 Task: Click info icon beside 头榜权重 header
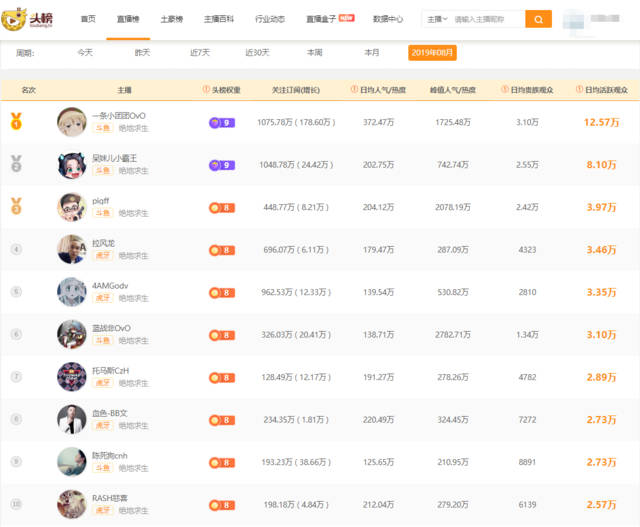click(x=206, y=89)
